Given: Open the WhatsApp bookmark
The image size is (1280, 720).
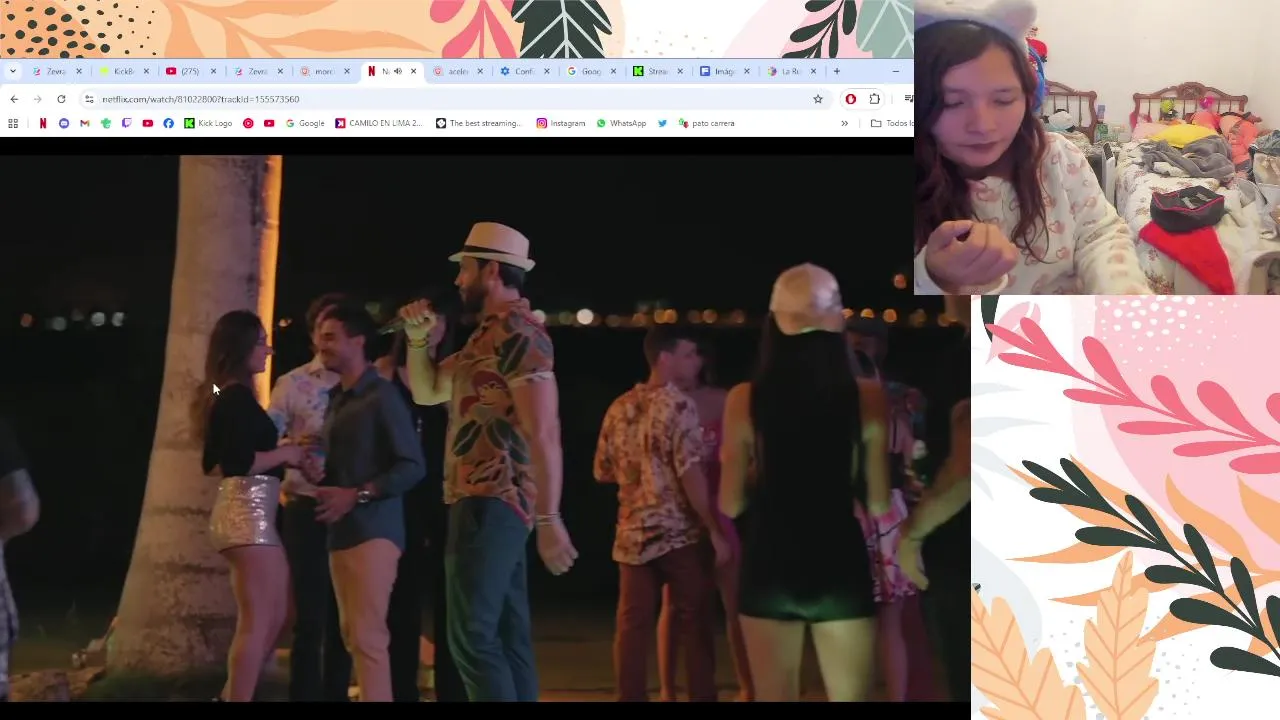Looking at the screenshot, I should [x=621, y=123].
